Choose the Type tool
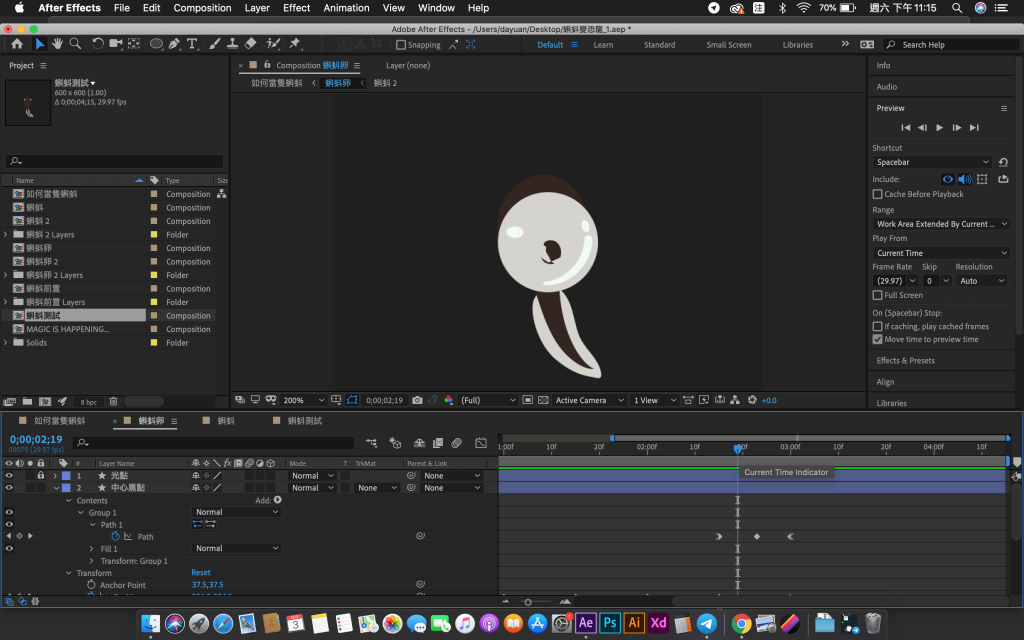This screenshot has height=640, width=1024. (192, 44)
